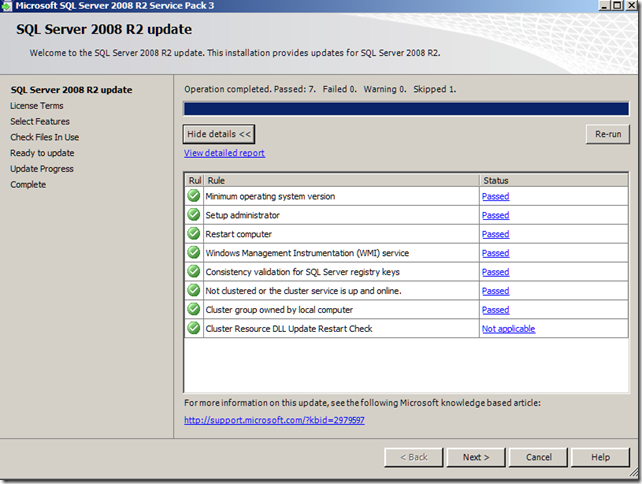Select the Select Features step in sidebar

click(x=40, y=122)
